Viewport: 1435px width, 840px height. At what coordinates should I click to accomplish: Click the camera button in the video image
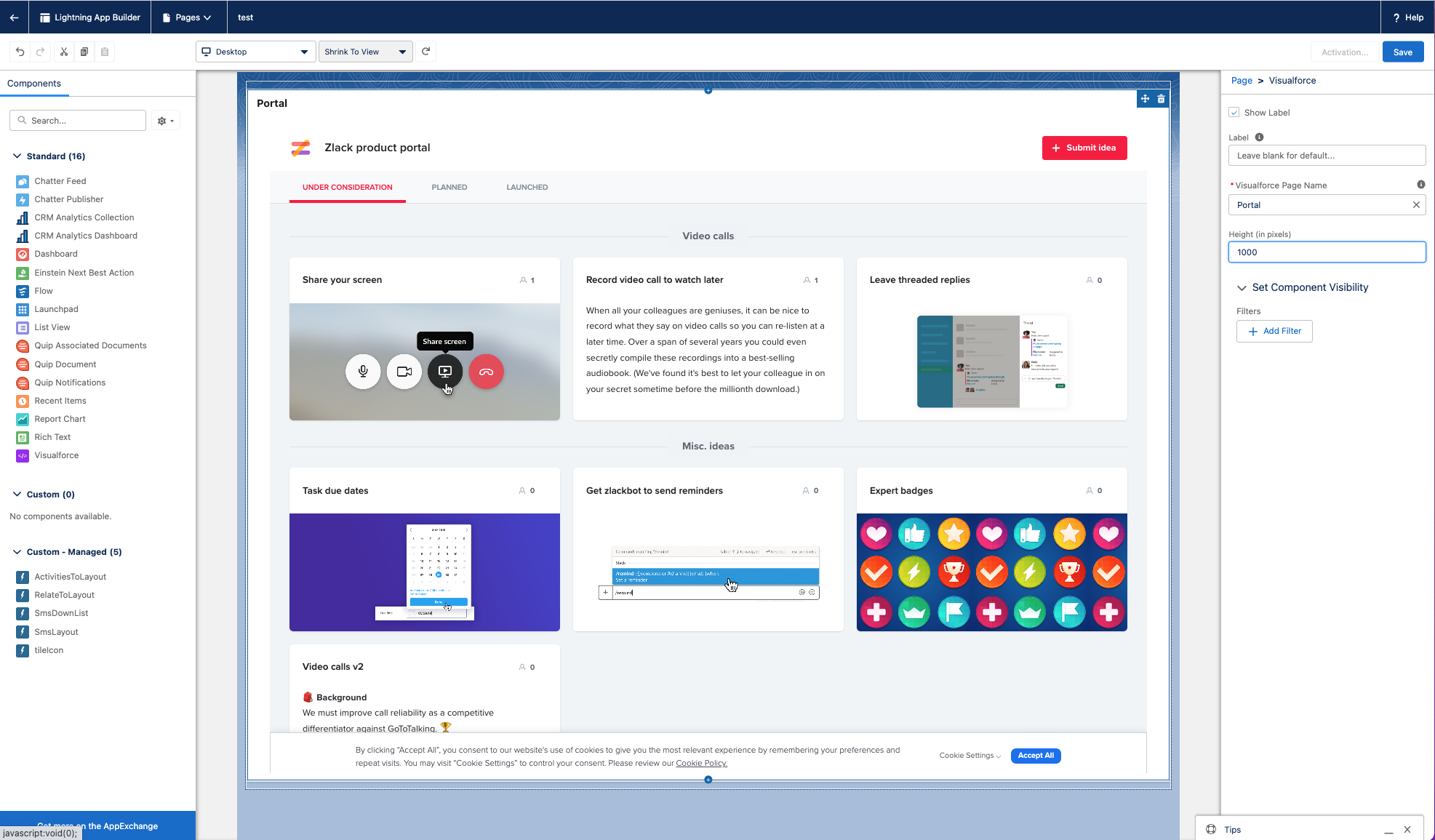pyautogui.click(x=404, y=372)
